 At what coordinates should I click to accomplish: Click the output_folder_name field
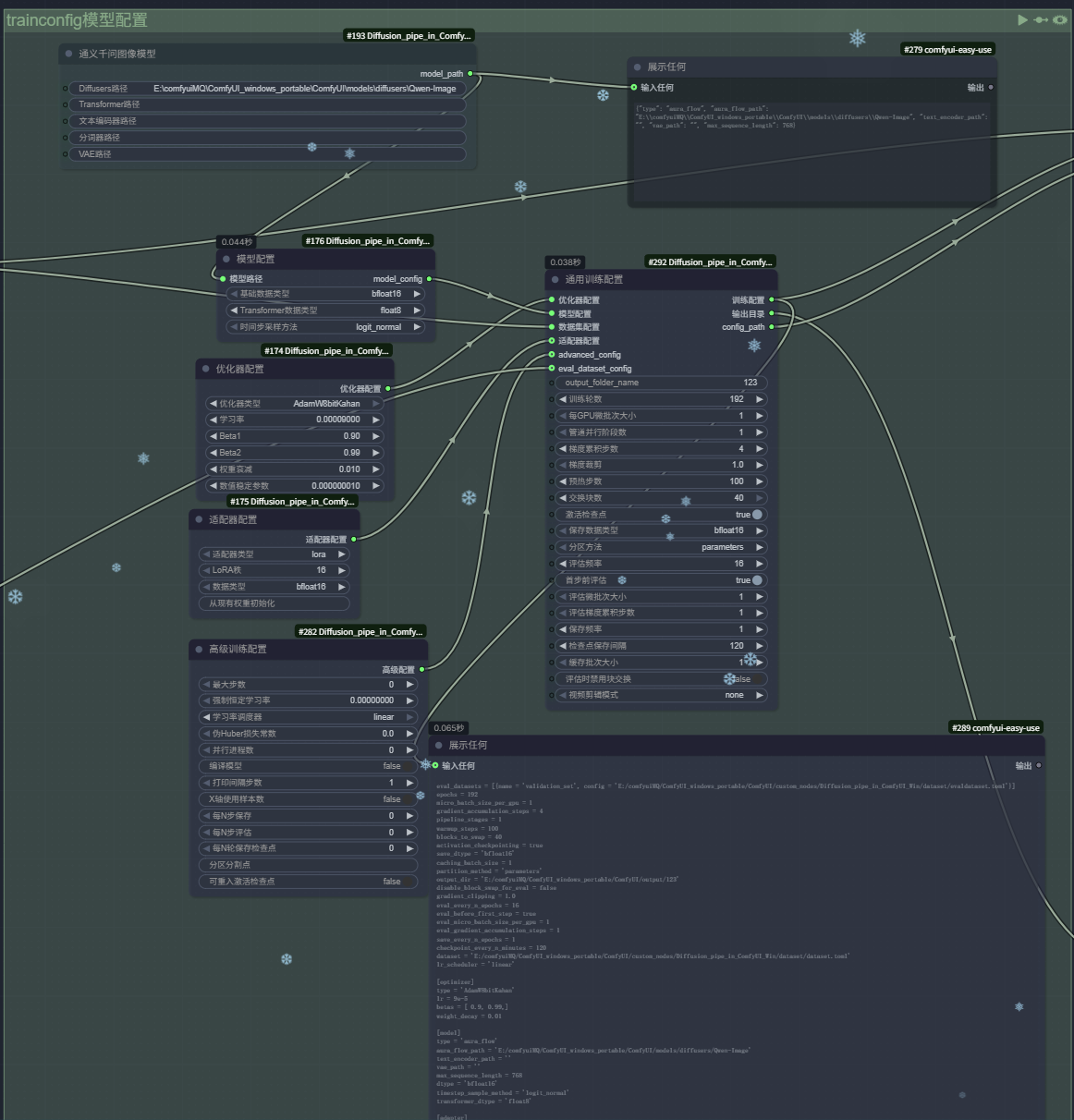point(661,383)
